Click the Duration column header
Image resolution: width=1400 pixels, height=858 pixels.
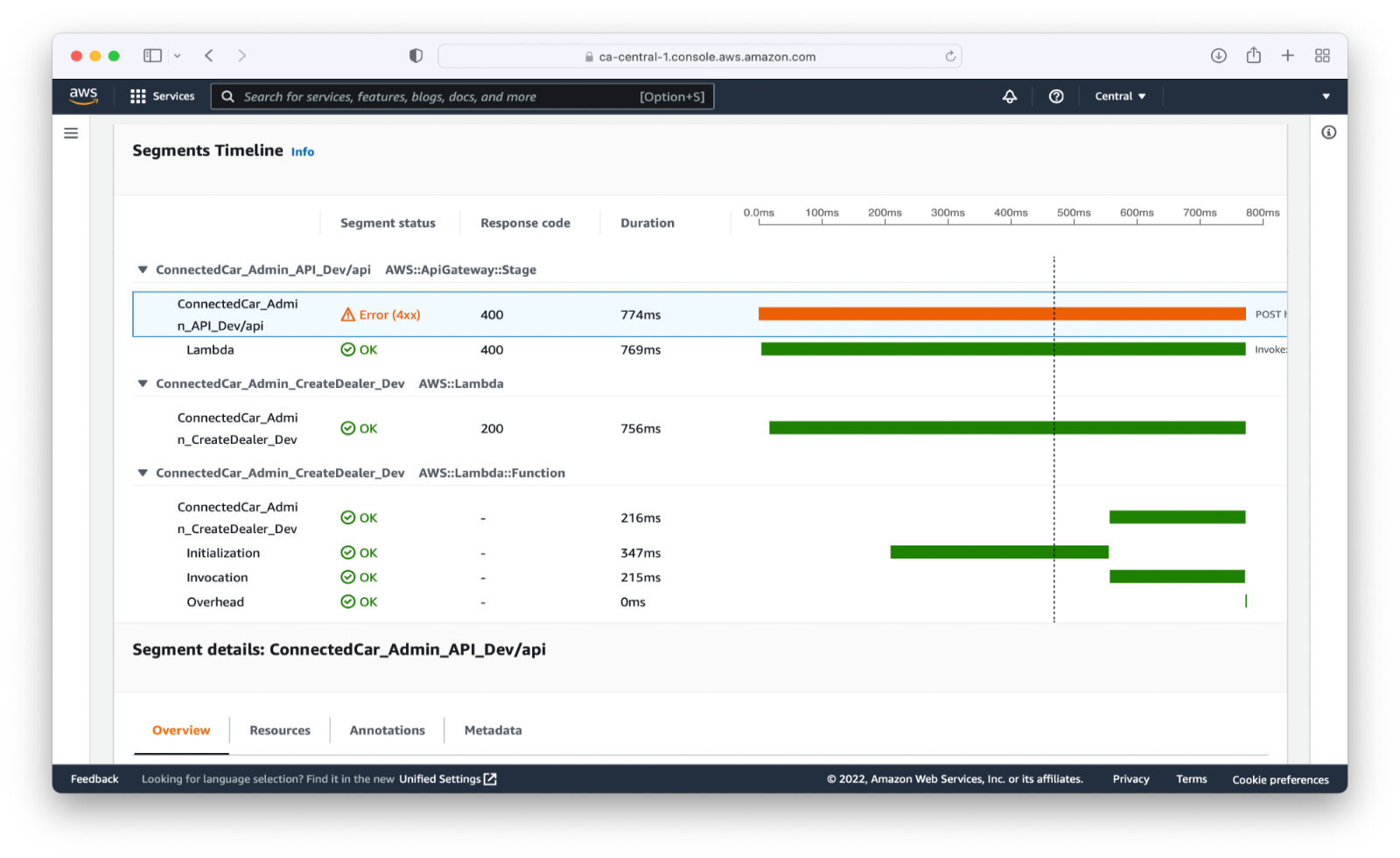[x=647, y=223]
